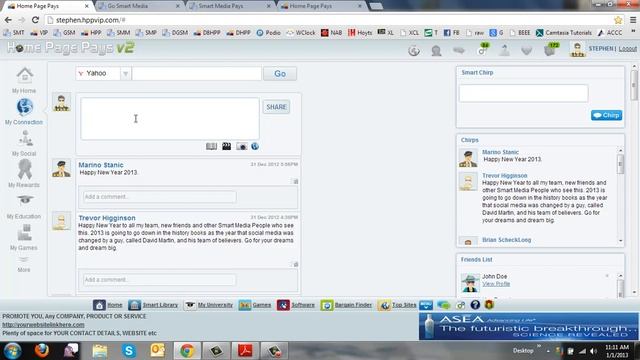Switch to the Smart Media Pays browser tab
The height and width of the screenshot is (360, 640).
(x=230, y=6)
